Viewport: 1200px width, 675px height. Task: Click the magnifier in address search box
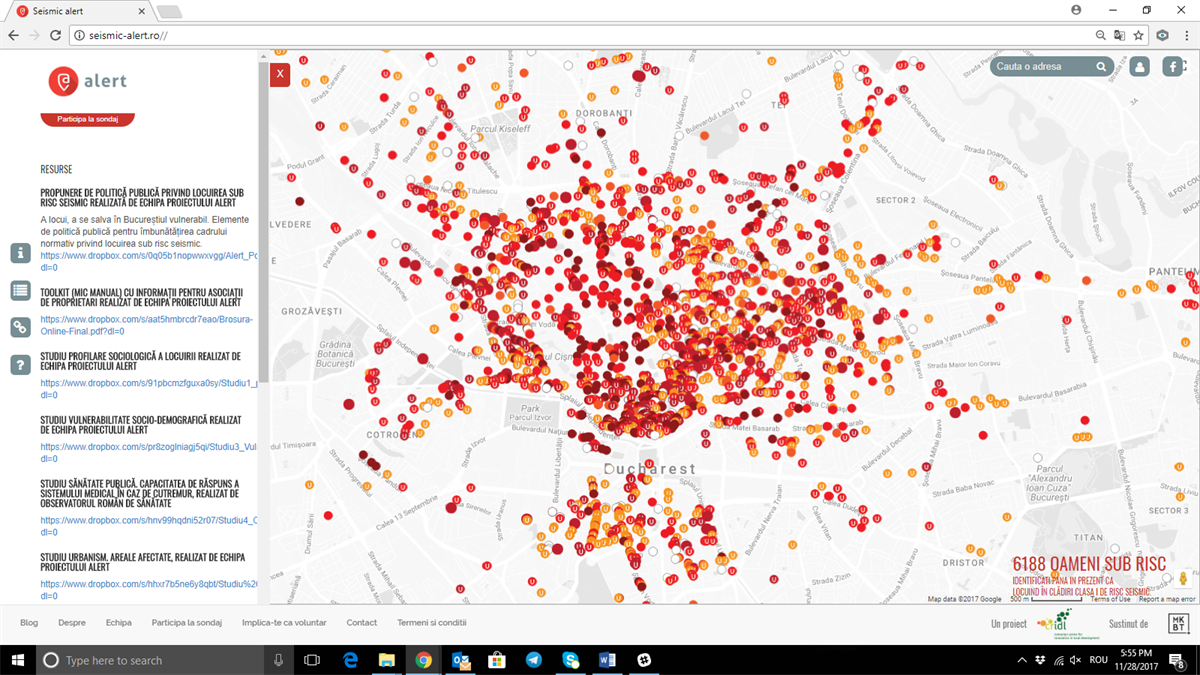[1102, 67]
